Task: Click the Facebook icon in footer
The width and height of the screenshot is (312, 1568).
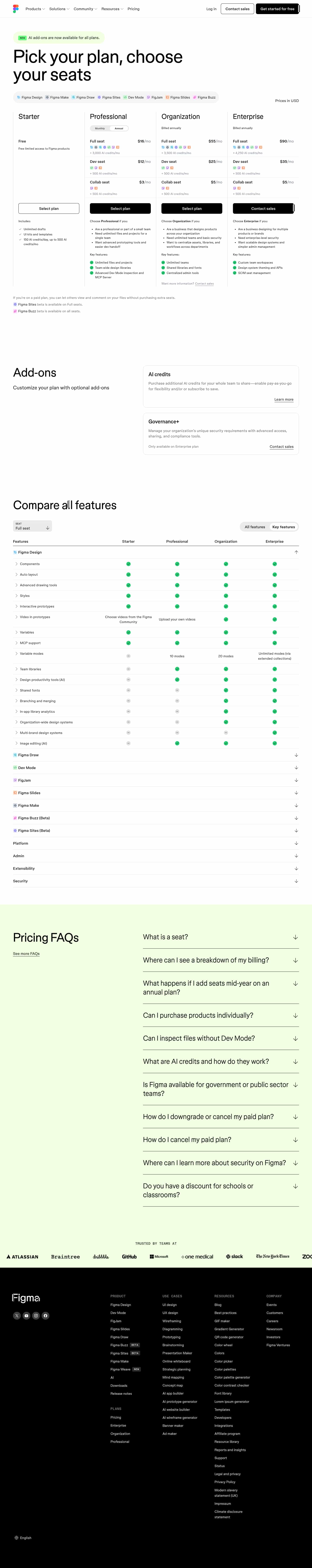Action: (45, 1315)
